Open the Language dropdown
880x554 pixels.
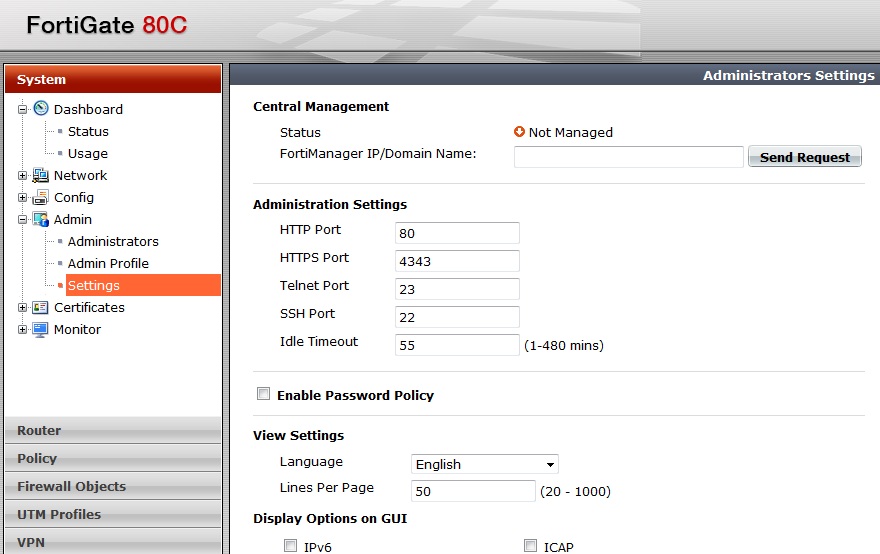click(485, 464)
